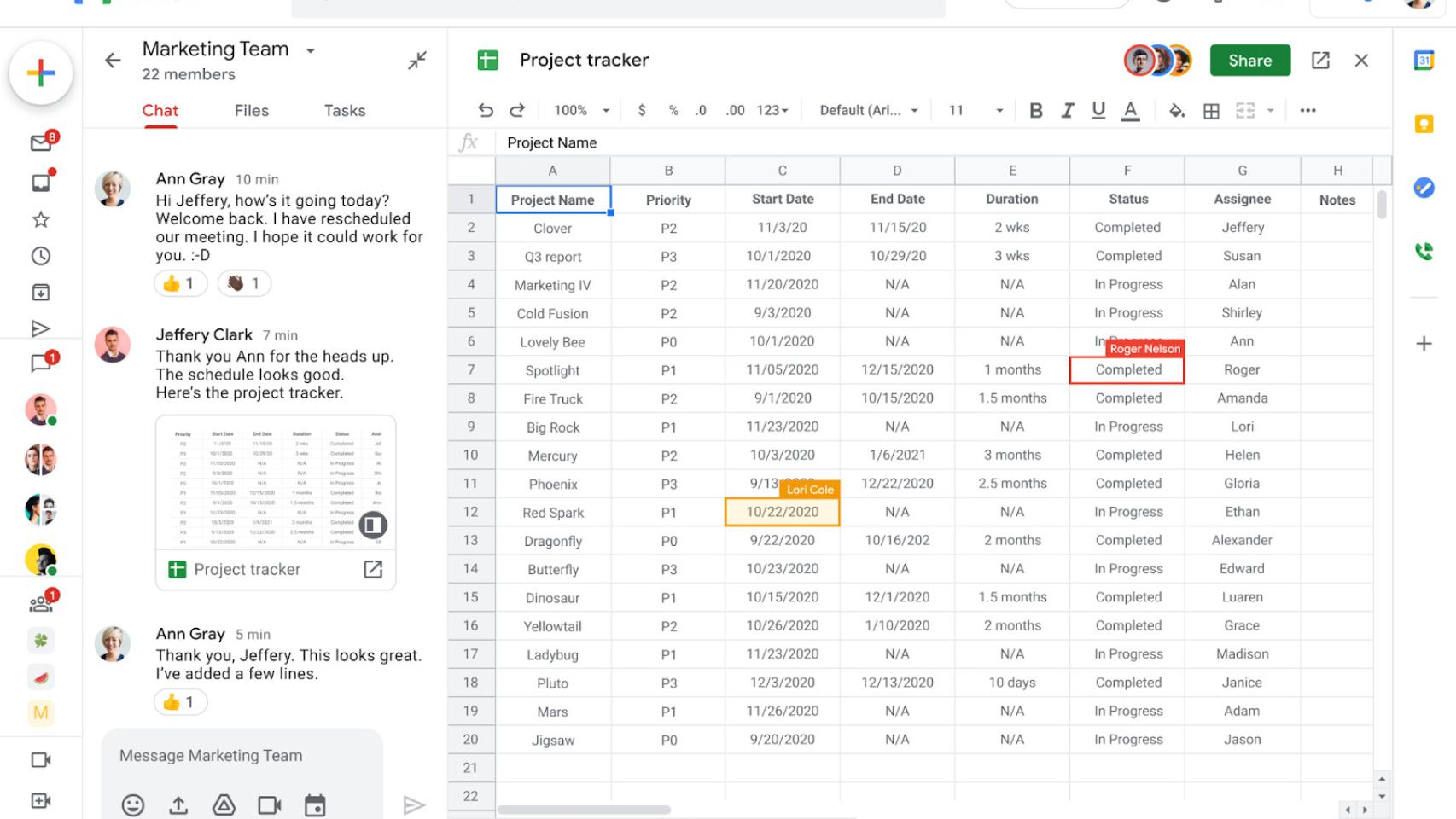This screenshot has height=819, width=1456.
Task: Toggle underline formatting in the toolbar
Action: click(x=1098, y=110)
